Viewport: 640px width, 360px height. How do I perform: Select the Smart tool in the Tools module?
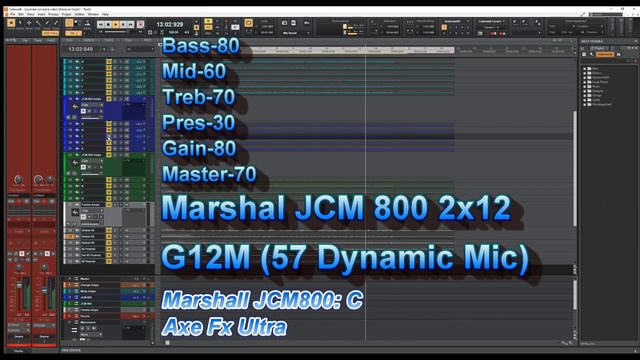(11, 23)
